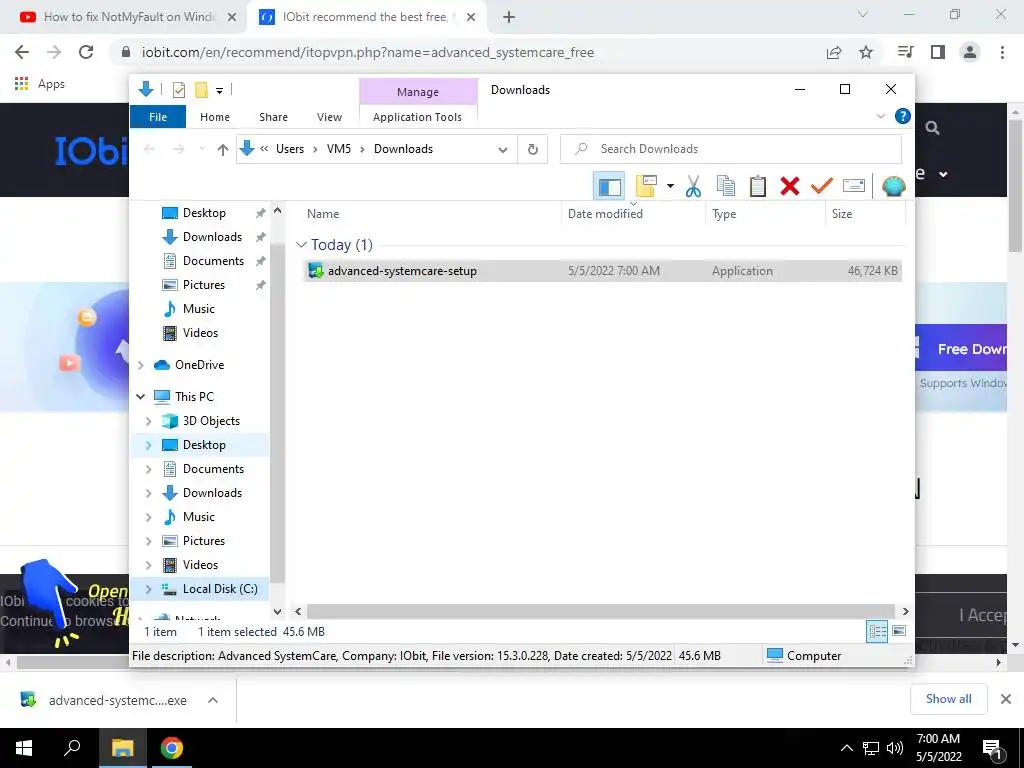Open Chrome profile avatar

coord(970,52)
